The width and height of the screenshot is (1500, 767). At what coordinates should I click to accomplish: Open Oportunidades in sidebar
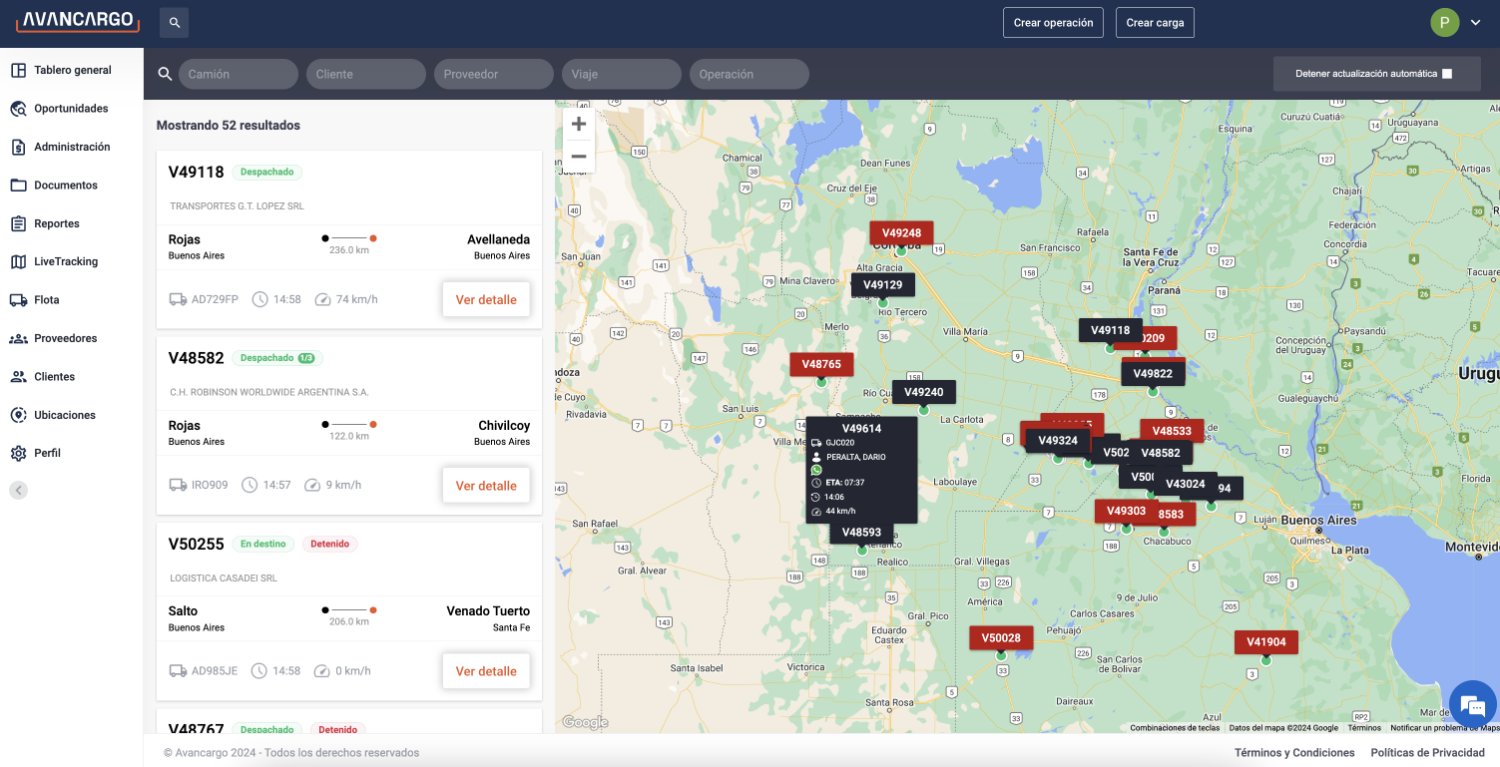[72, 108]
